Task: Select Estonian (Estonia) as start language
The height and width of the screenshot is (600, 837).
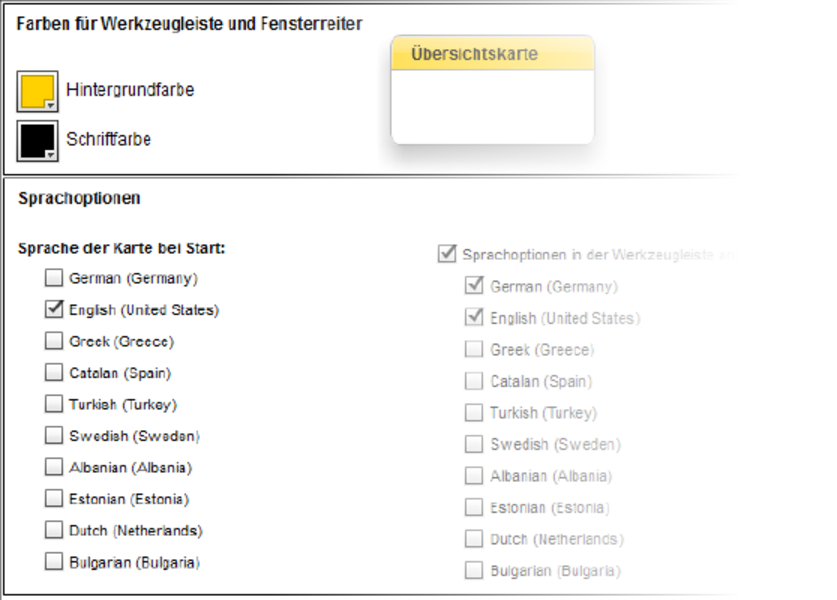Action: pyautogui.click(x=54, y=499)
